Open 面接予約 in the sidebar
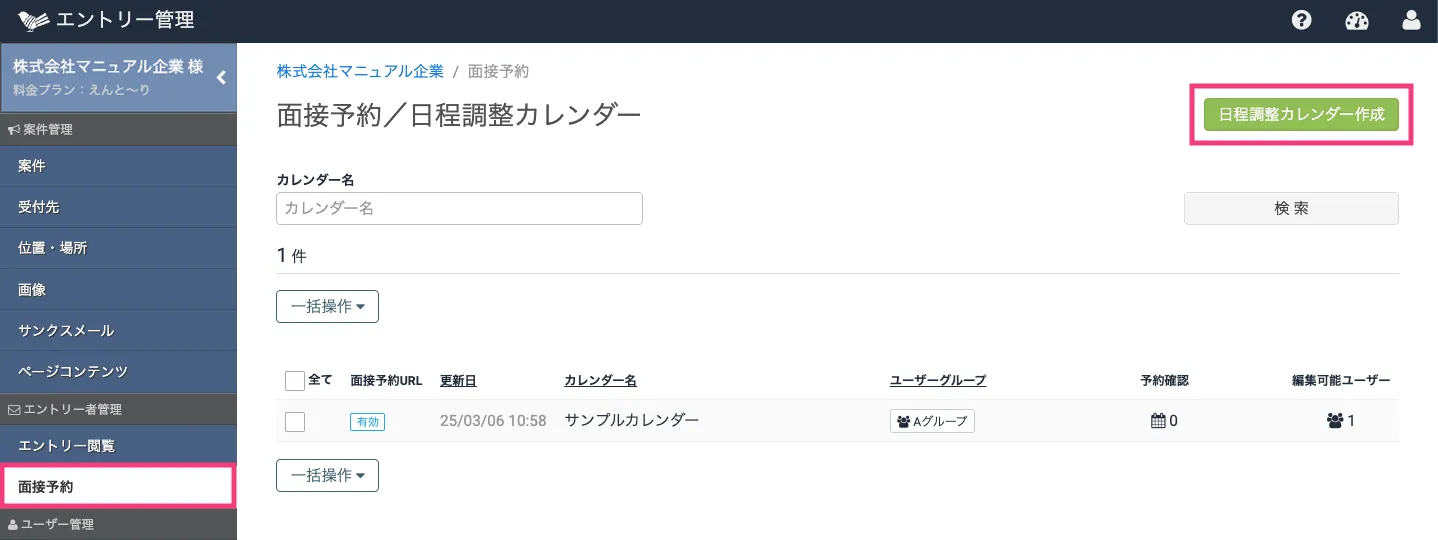 pyautogui.click(x=117, y=487)
